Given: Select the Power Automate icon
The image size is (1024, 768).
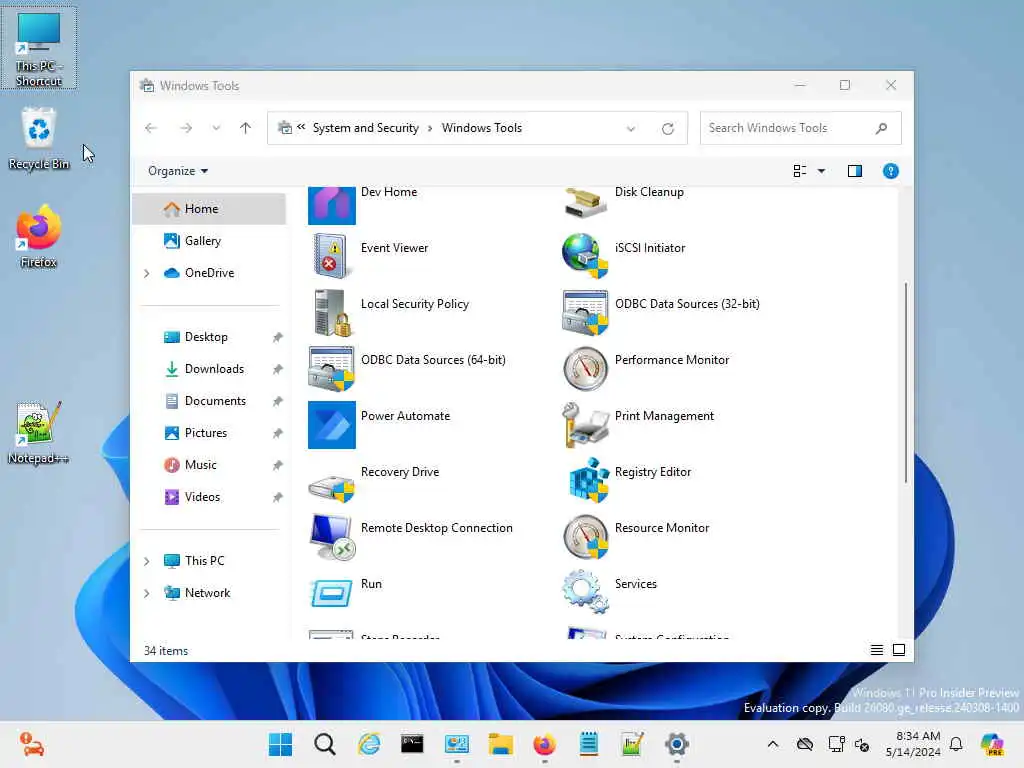Looking at the screenshot, I should coord(331,424).
